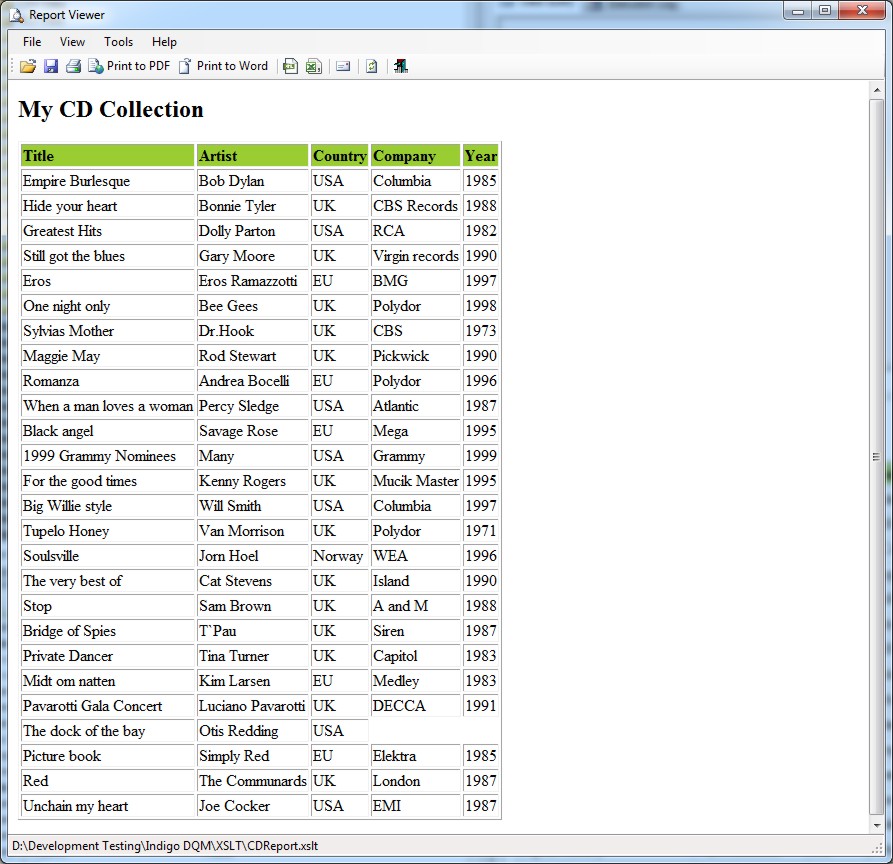Screen dimensions: 893x864
Task: Click the Open folder icon in toolbar
Action: pos(27,66)
